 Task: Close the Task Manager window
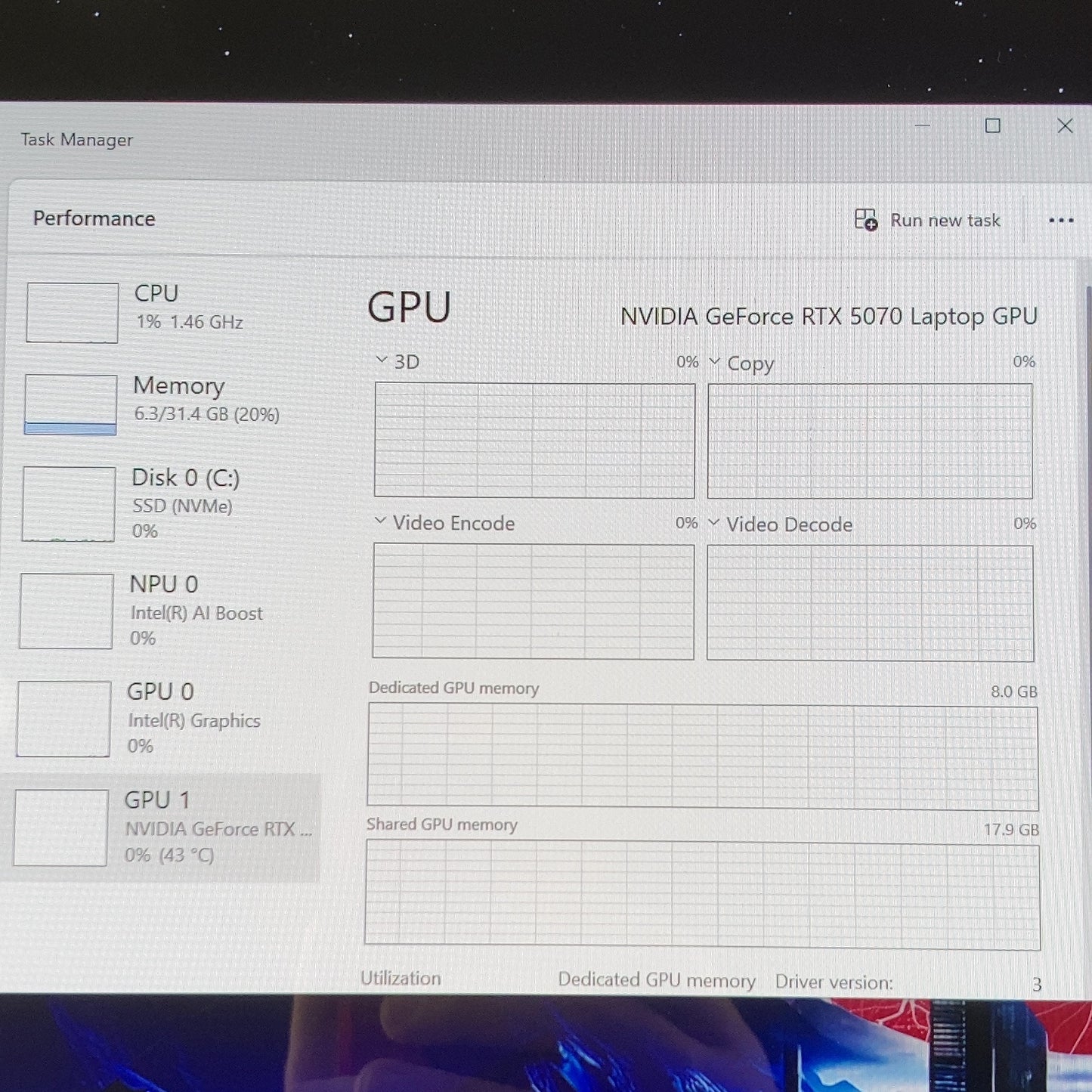click(1065, 126)
